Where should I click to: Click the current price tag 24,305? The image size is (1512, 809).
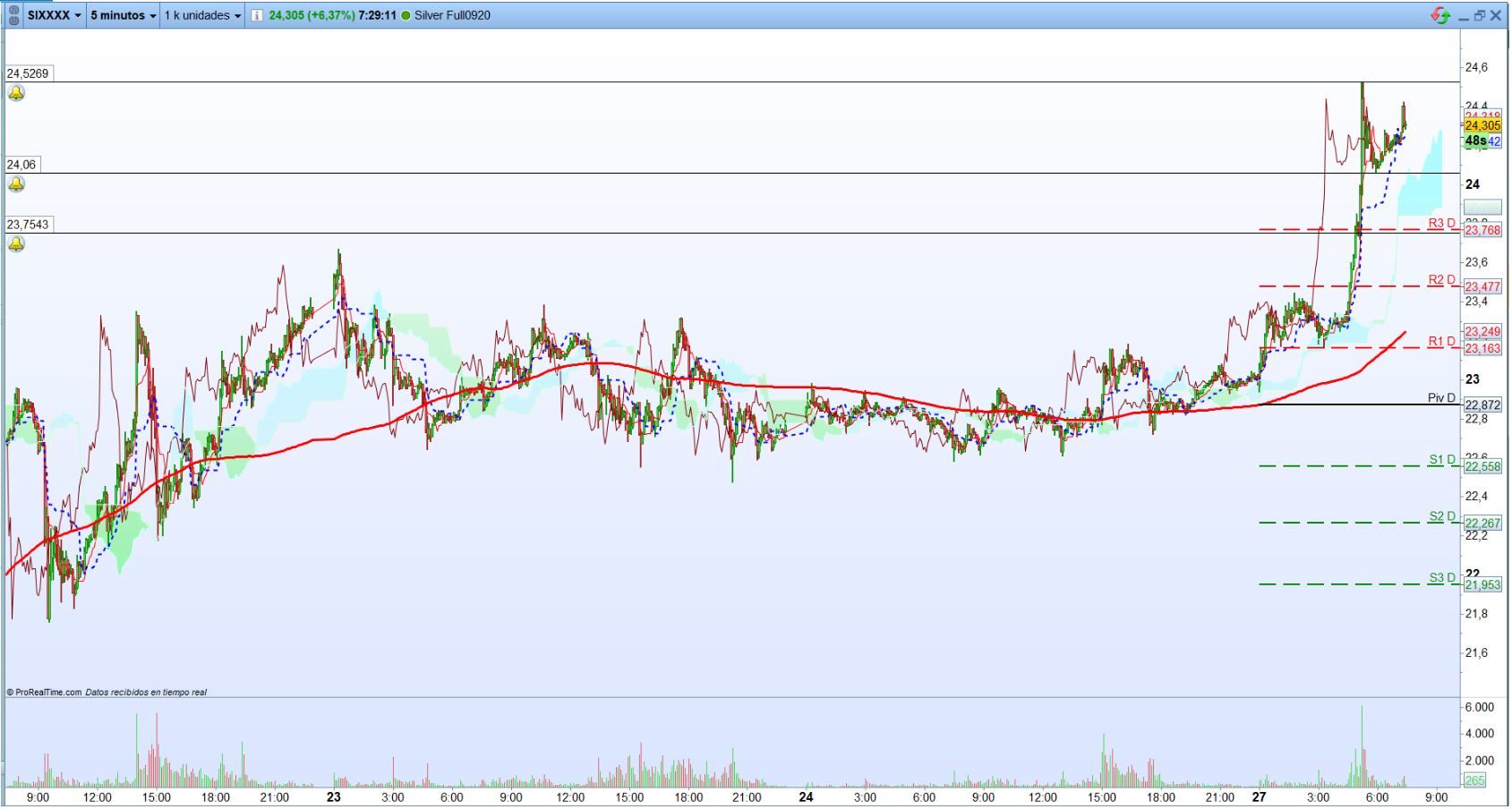pyautogui.click(x=1482, y=126)
